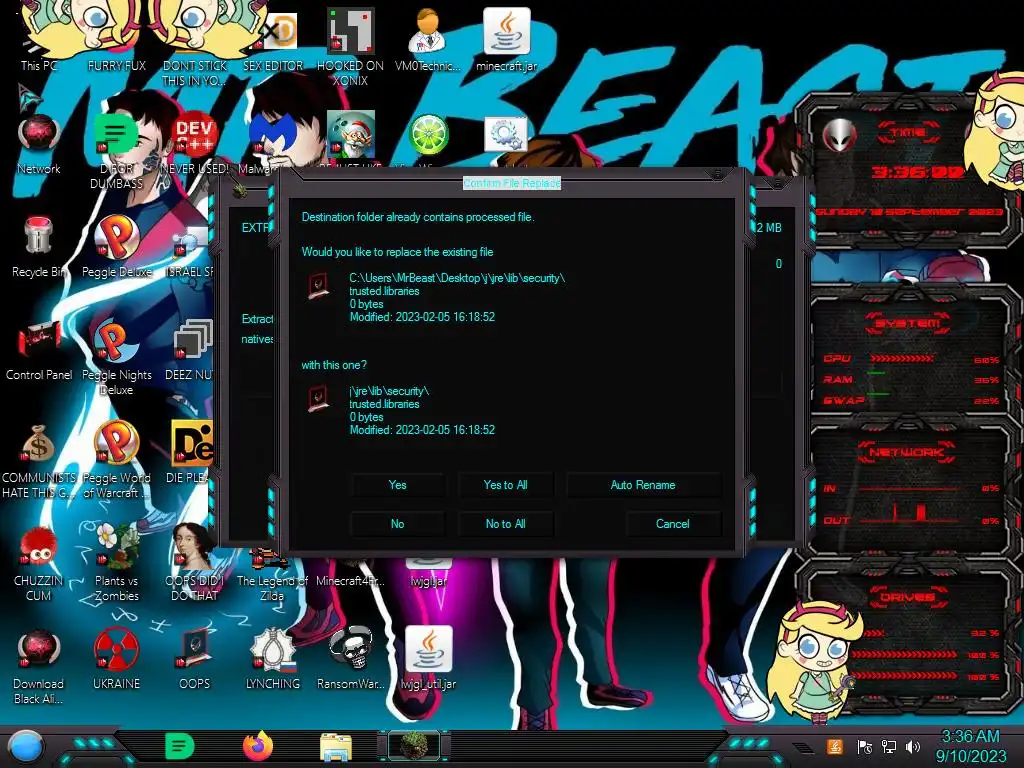
Task: Open the HOOKED ON XONIX shortcut
Action: (350, 47)
